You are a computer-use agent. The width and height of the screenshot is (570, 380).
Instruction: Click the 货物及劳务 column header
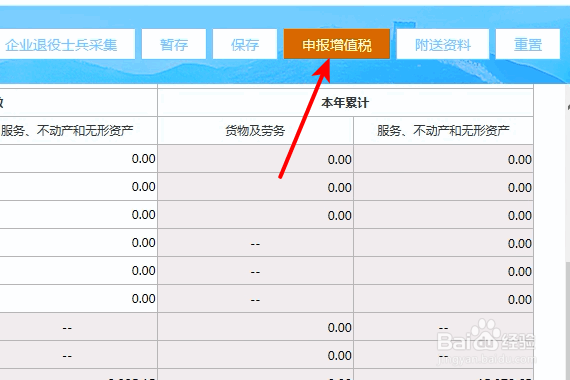coord(255,131)
